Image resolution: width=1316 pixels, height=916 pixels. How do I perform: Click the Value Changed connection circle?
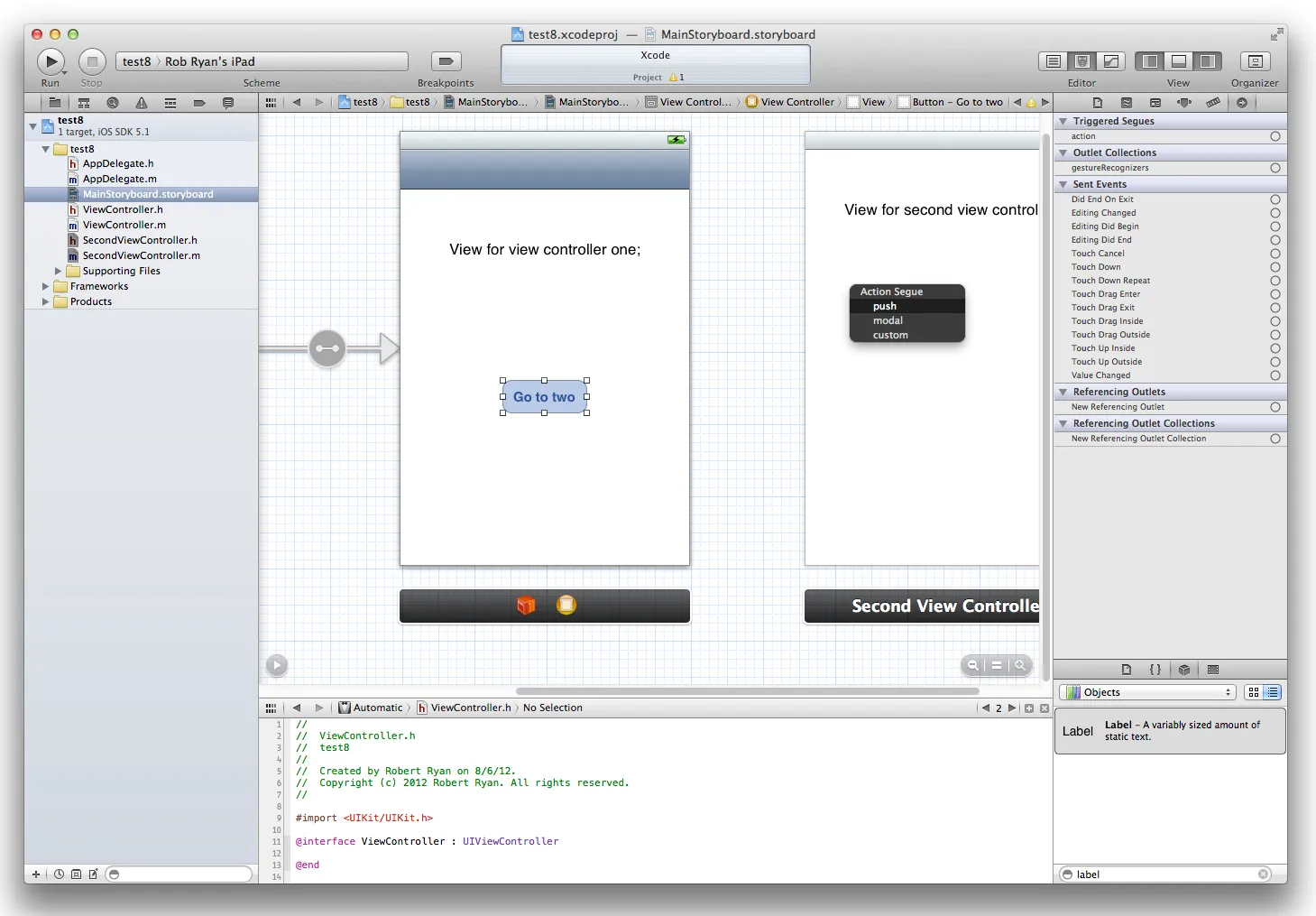pyautogui.click(x=1275, y=375)
